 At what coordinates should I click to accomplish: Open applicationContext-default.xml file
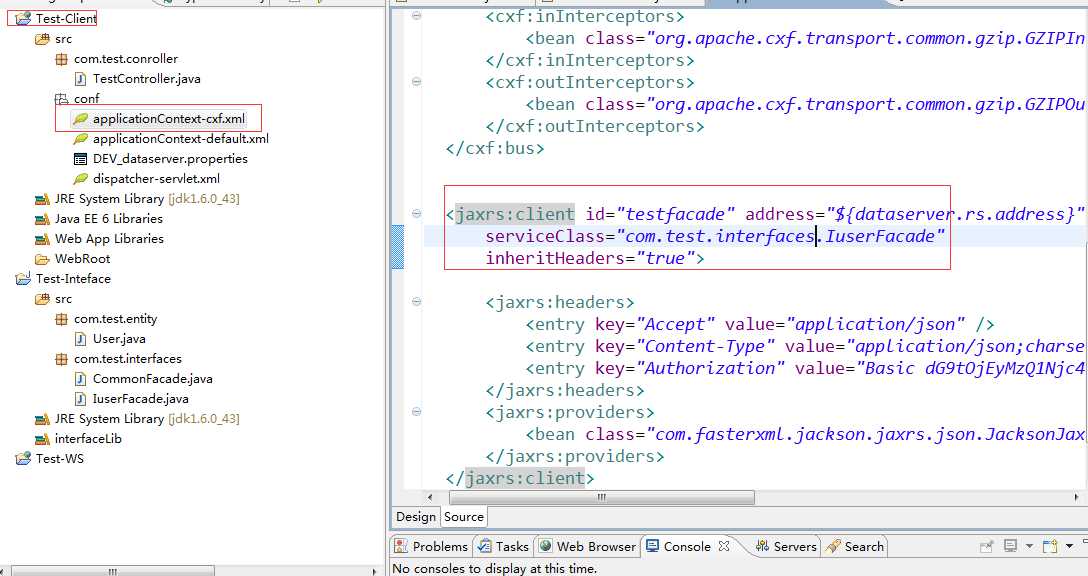point(180,139)
